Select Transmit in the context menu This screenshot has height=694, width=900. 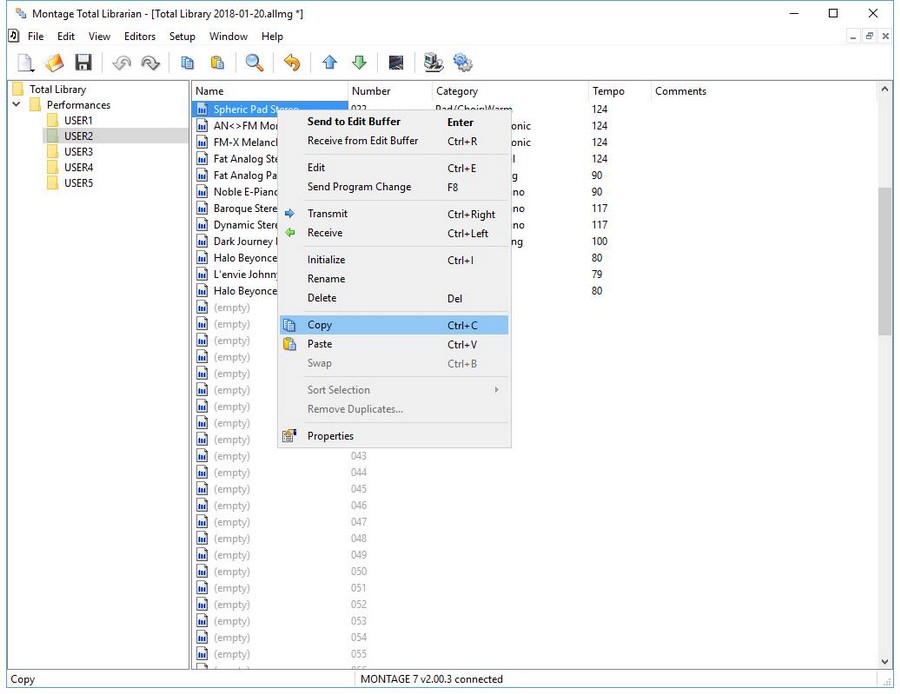[327, 214]
